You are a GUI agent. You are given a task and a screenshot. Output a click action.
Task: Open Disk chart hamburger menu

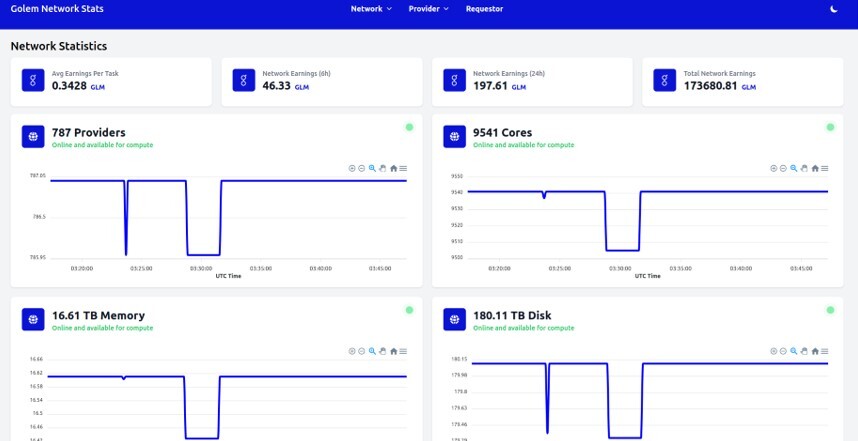point(825,351)
